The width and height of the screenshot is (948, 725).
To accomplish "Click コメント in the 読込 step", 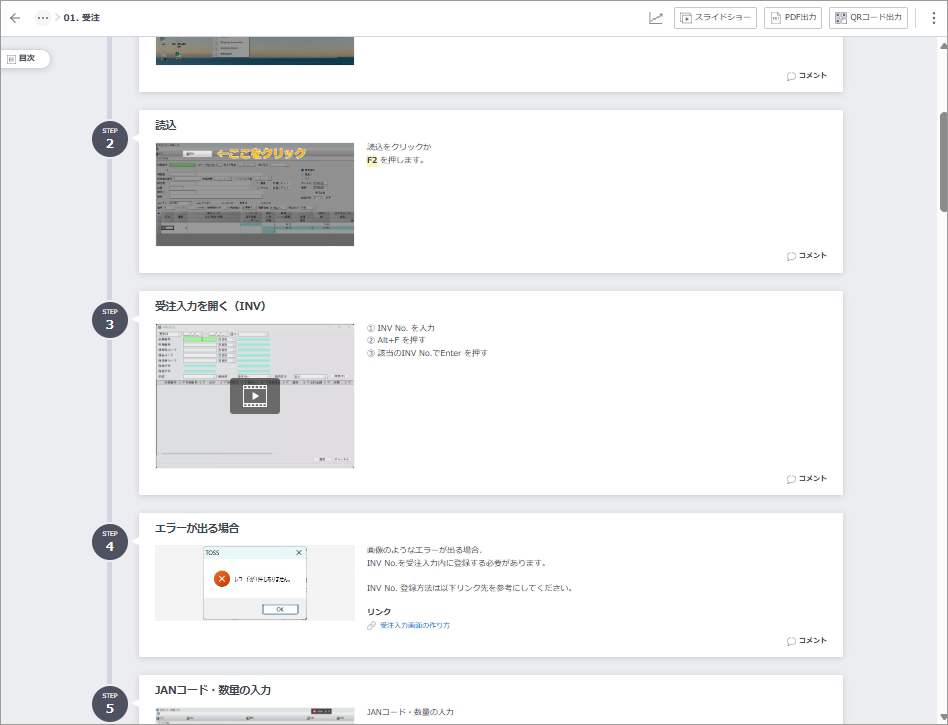I will click(x=807, y=256).
